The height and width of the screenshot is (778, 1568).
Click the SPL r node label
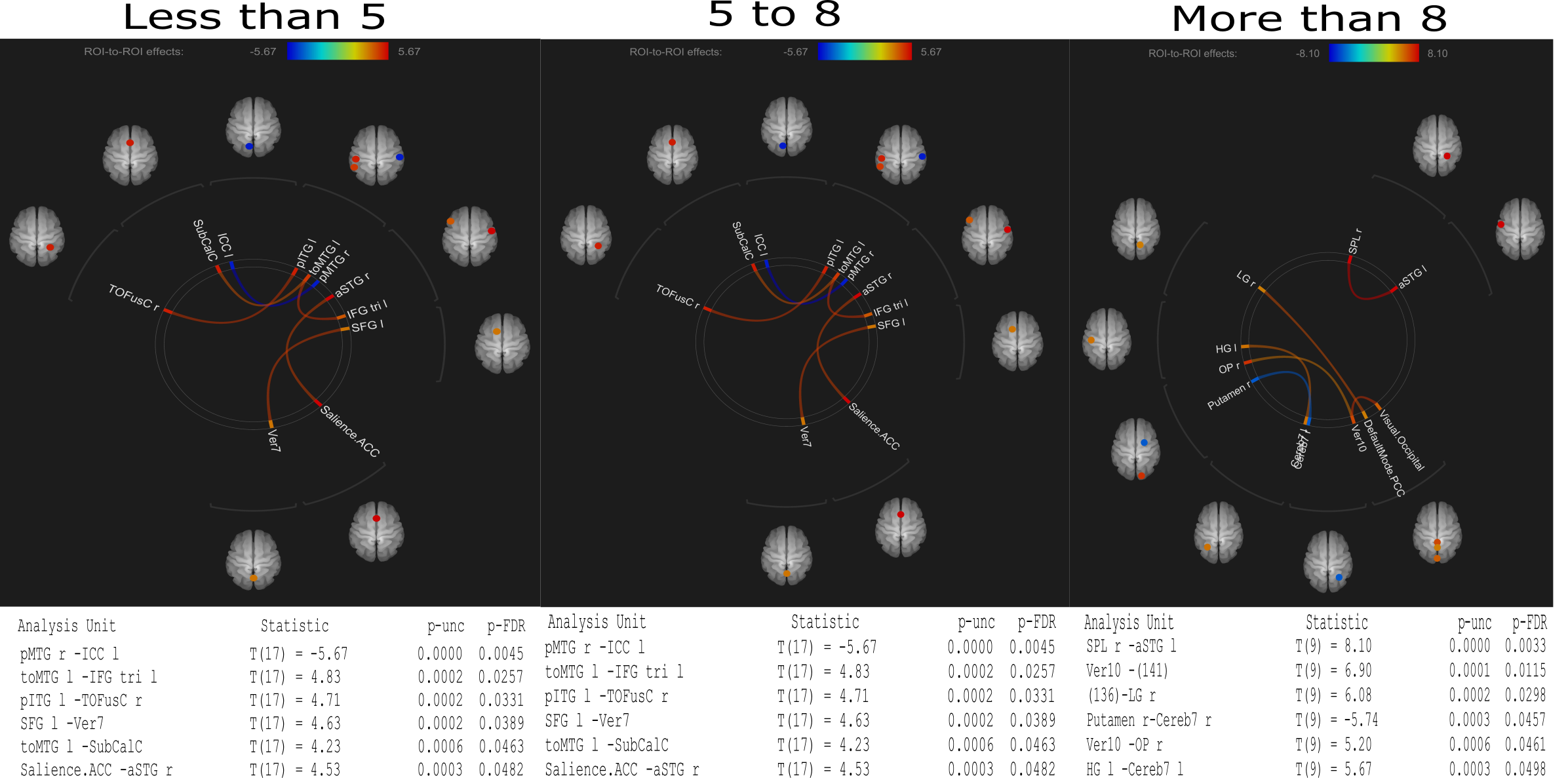click(x=1355, y=241)
